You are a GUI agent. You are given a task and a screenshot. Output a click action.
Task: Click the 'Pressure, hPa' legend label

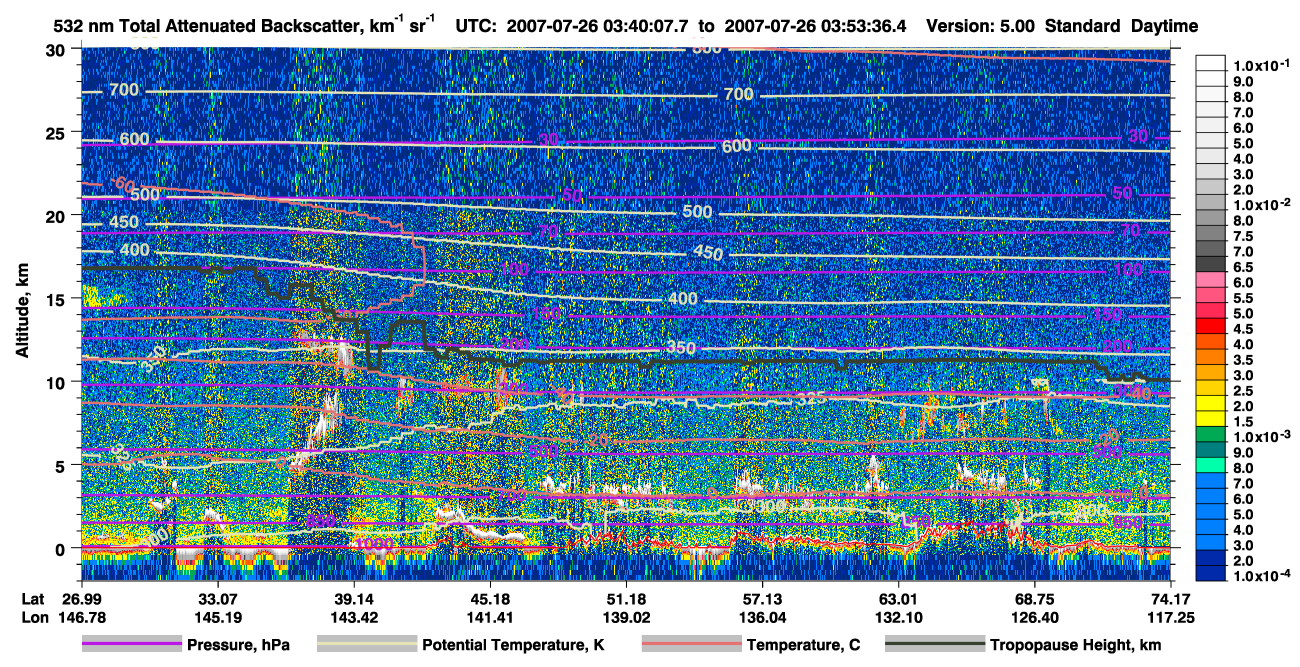tap(238, 646)
